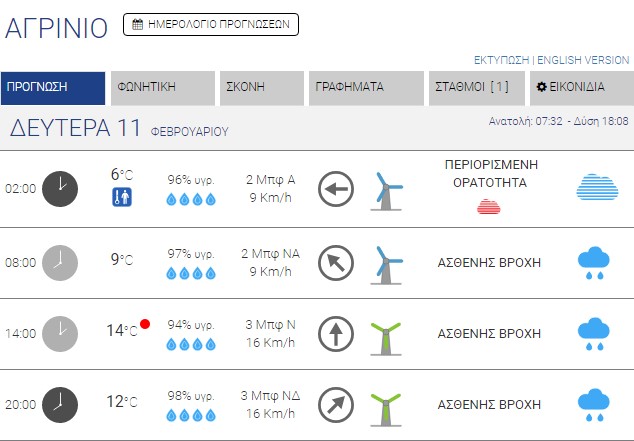Switch to the ΠΡΟΓΝΩΣΗ tab
634x441 pixels.
tap(53, 87)
